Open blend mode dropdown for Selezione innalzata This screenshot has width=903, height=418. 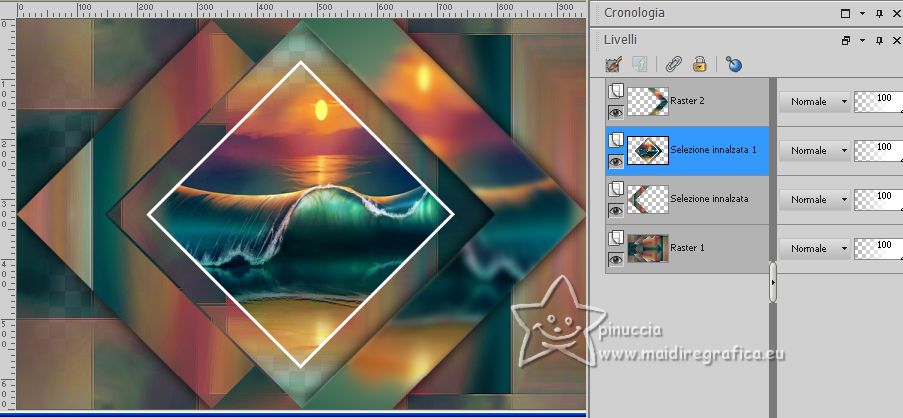[814, 199]
